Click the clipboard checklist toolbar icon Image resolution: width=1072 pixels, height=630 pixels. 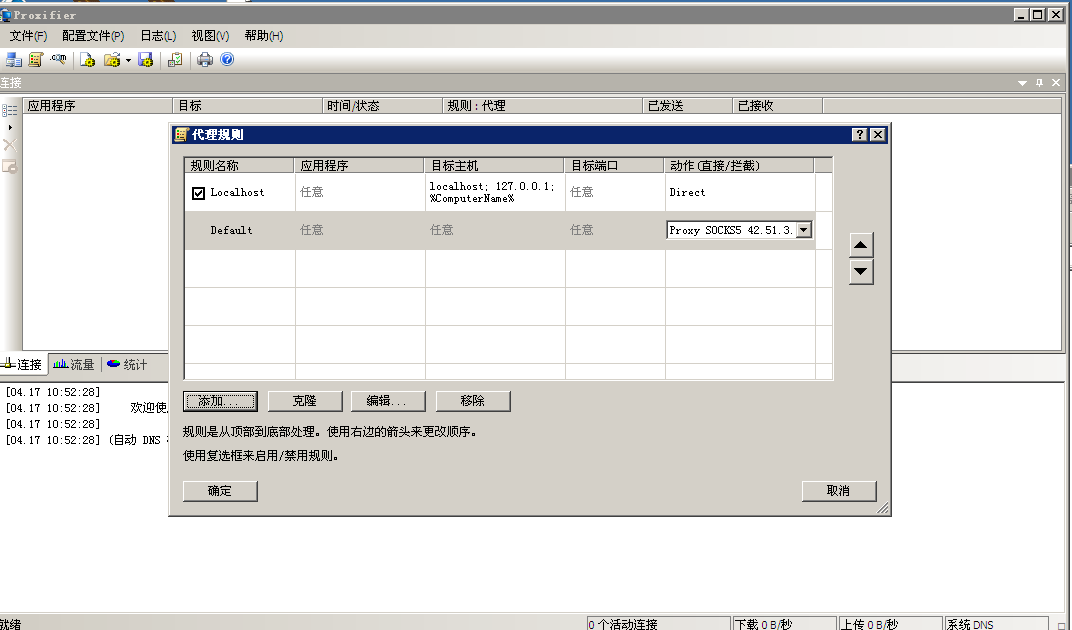click(x=175, y=60)
